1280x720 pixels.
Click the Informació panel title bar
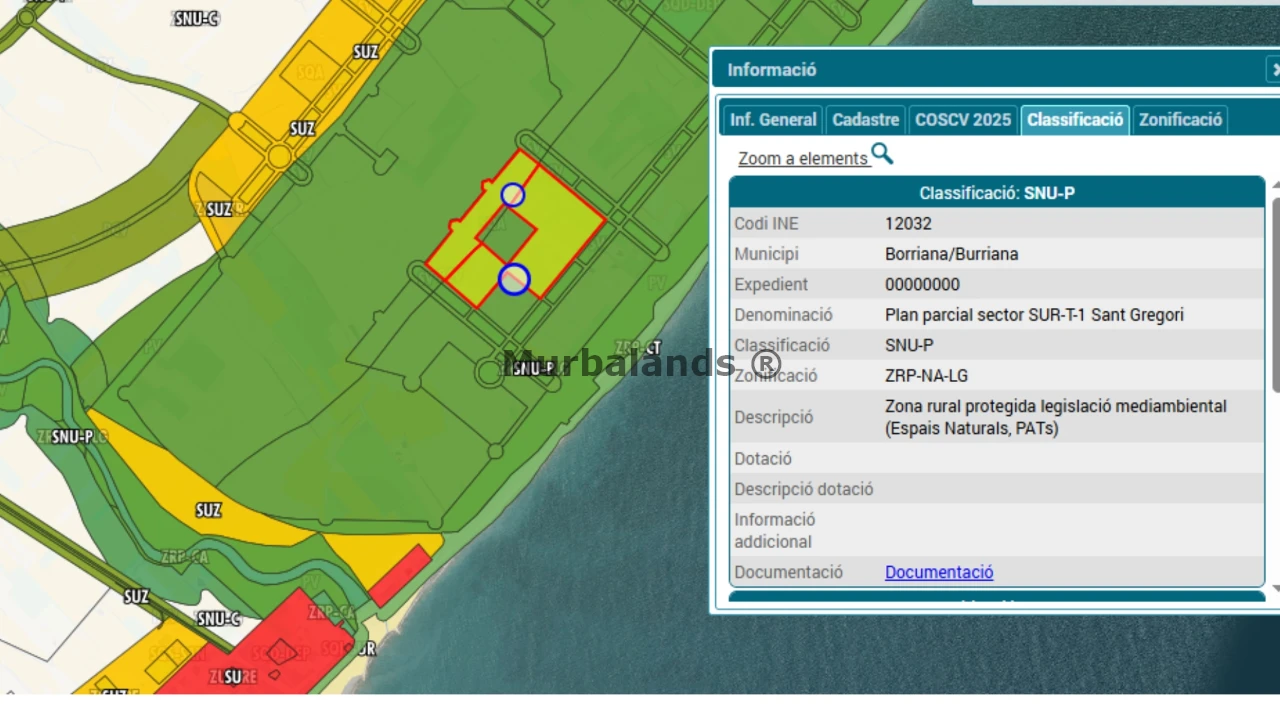pyautogui.click(x=990, y=69)
